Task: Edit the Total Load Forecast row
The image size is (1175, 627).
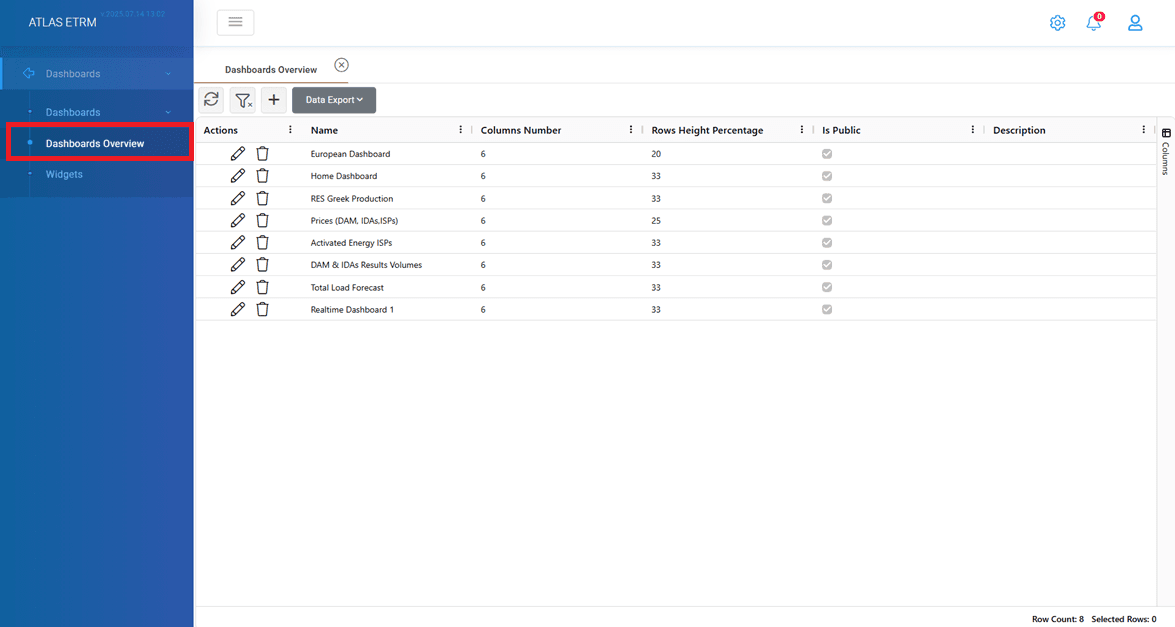Action: pyautogui.click(x=238, y=287)
